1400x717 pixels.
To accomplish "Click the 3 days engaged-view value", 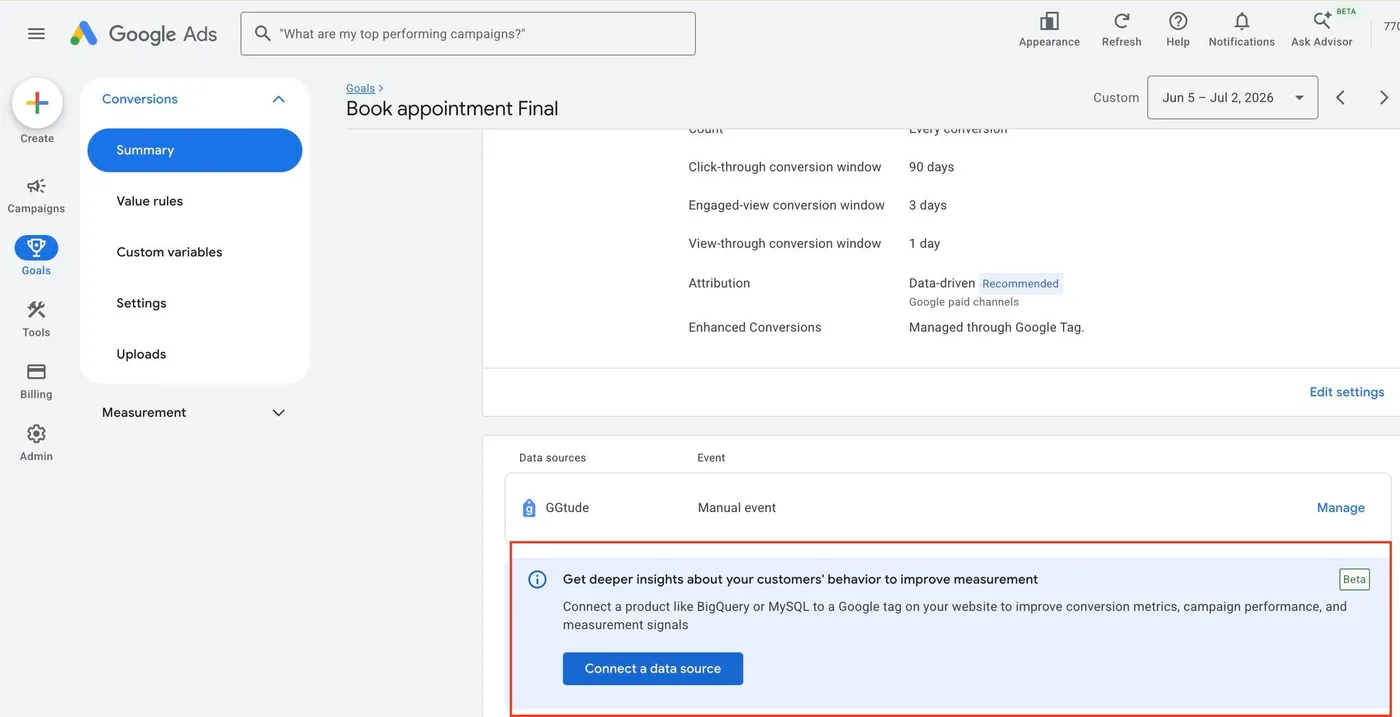I will [x=927, y=205].
